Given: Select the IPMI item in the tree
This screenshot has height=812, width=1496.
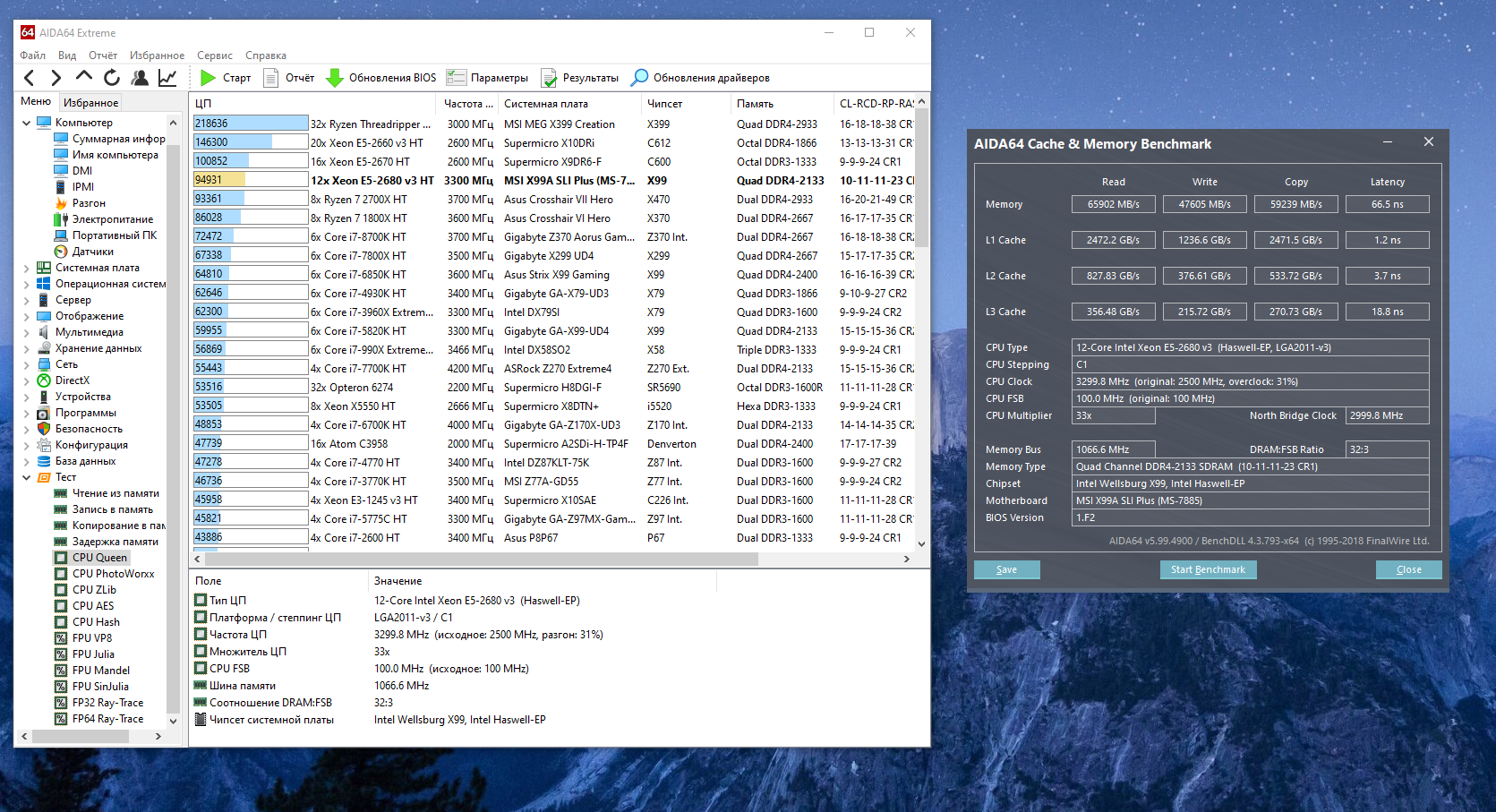Looking at the screenshot, I should [x=82, y=187].
